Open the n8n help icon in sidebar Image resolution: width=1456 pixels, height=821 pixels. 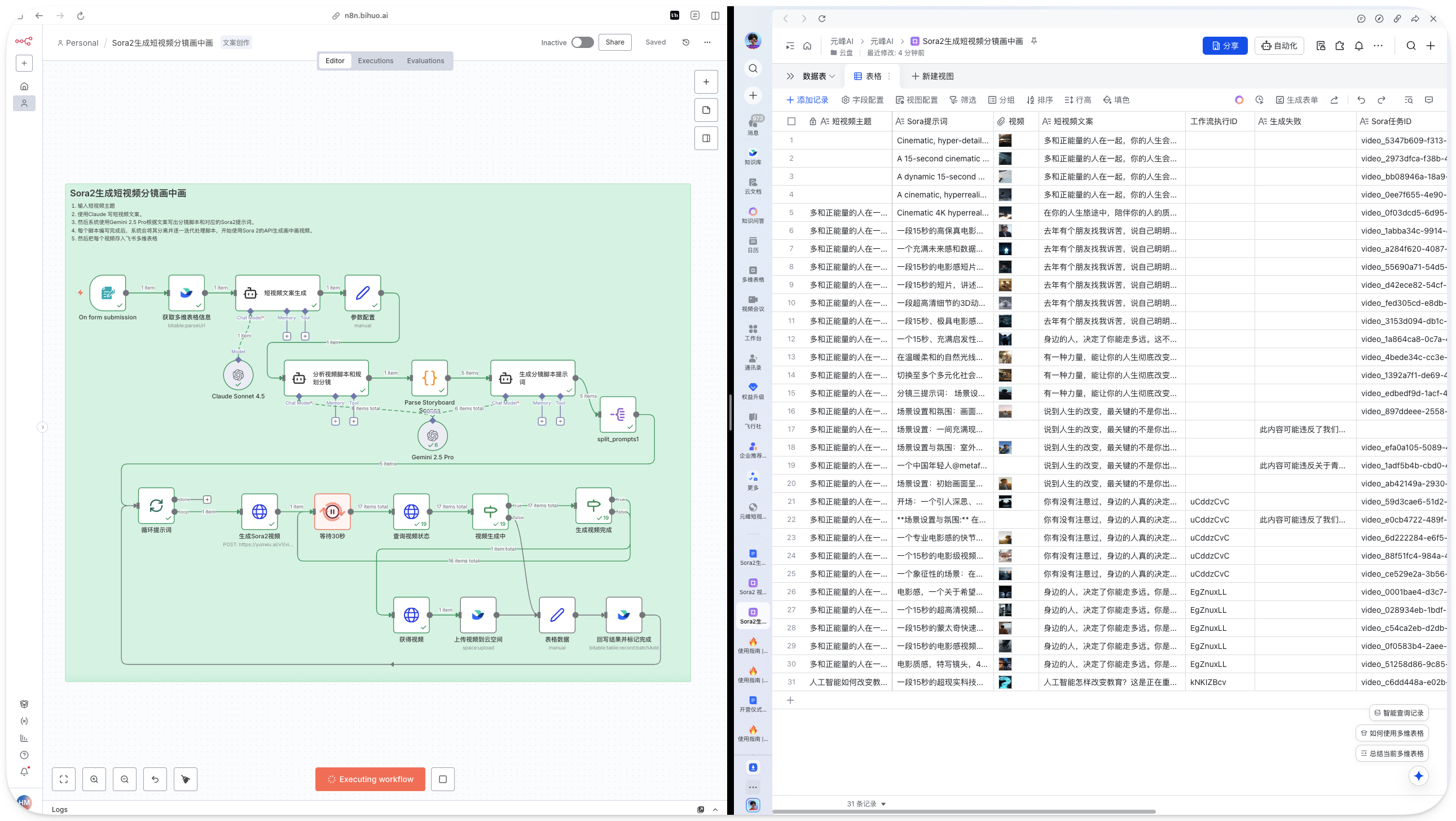click(x=24, y=755)
